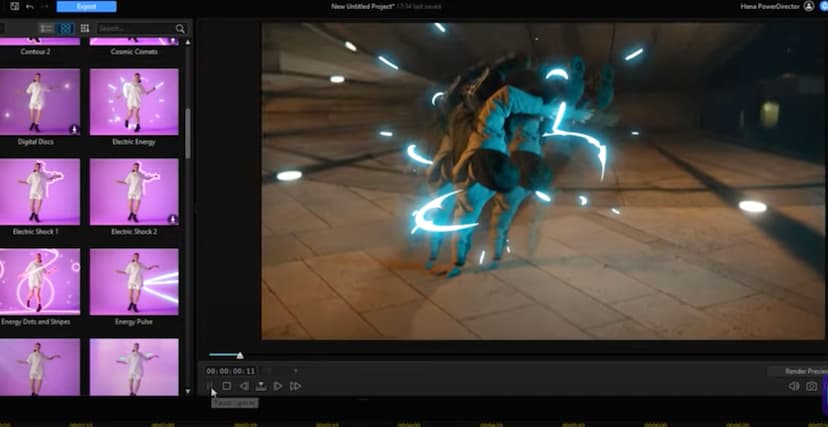This screenshot has height=427, width=828.
Task: Click the Cosmic Comets label
Action: pyautogui.click(x=134, y=52)
